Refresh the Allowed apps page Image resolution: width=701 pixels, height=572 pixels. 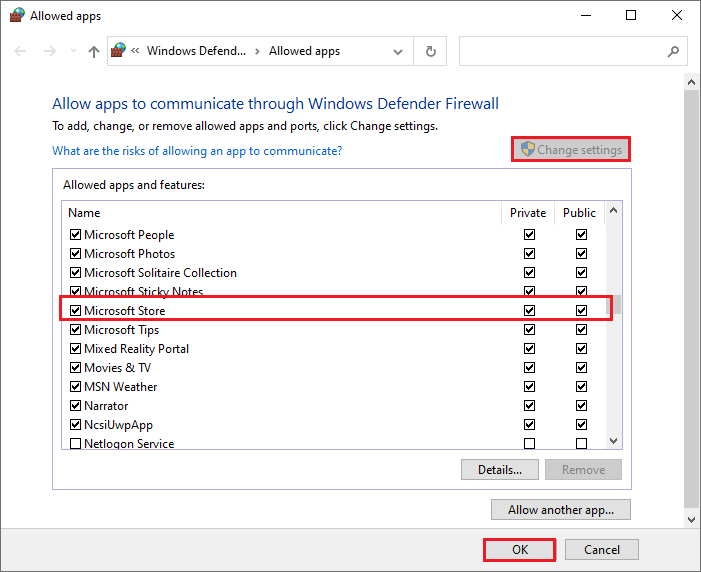click(430, 51)
